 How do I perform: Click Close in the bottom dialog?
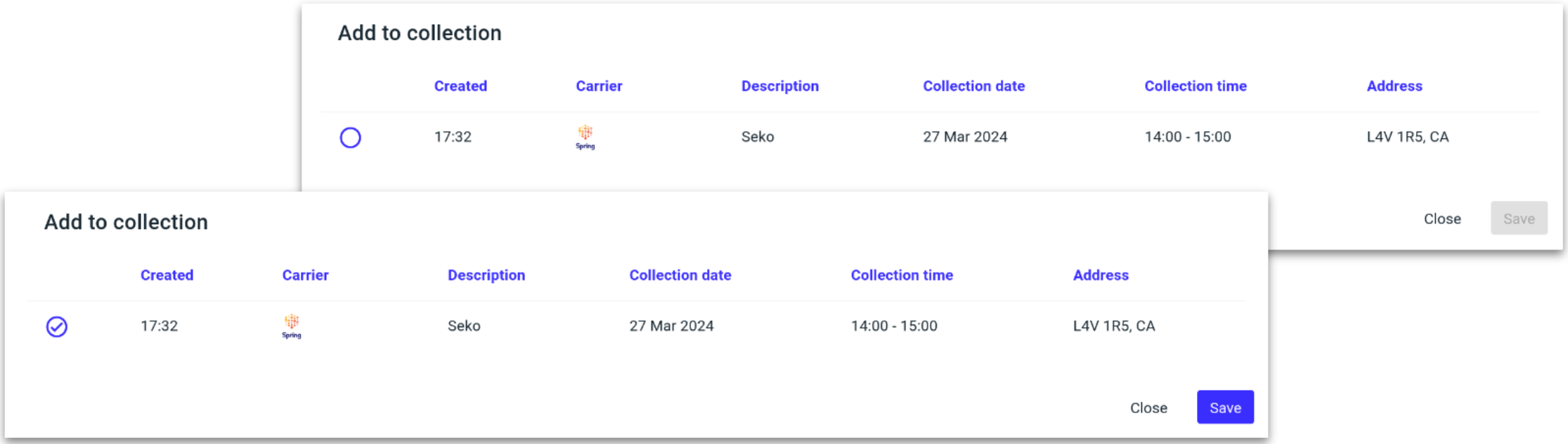[x=1148, y=407]
